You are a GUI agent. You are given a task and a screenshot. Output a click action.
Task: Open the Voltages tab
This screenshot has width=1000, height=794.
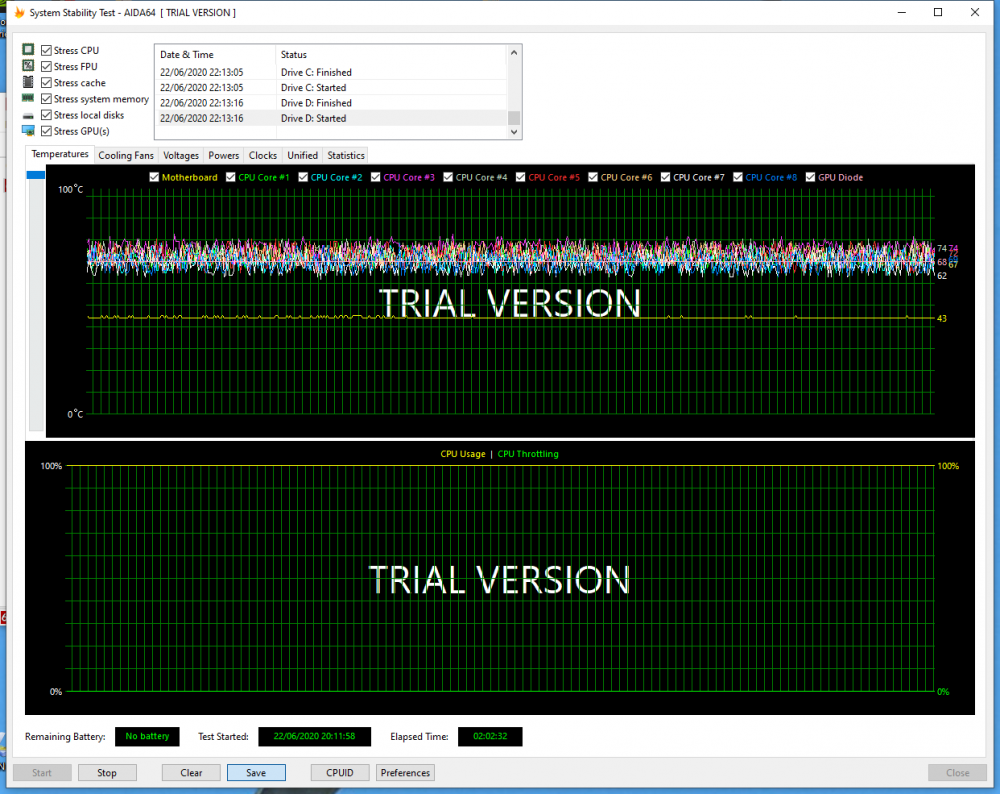coord(180,155)
